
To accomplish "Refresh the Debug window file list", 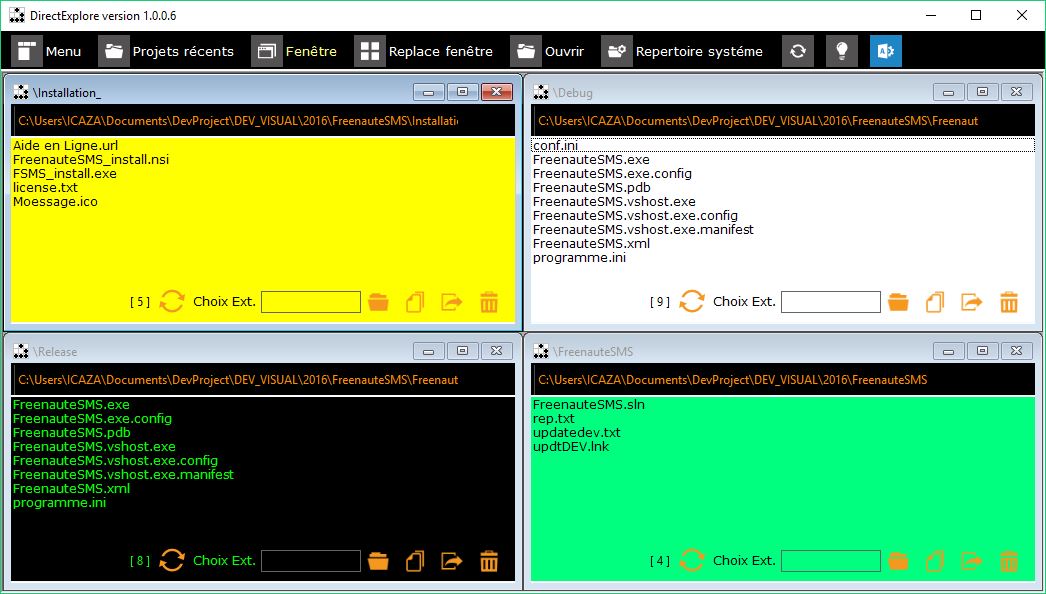I will coord(692,302).
